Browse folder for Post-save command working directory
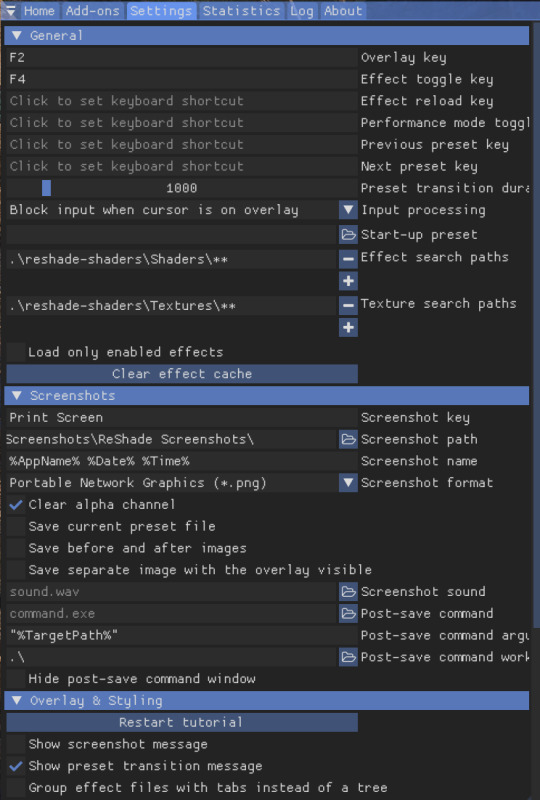 (x=348, y=657)
